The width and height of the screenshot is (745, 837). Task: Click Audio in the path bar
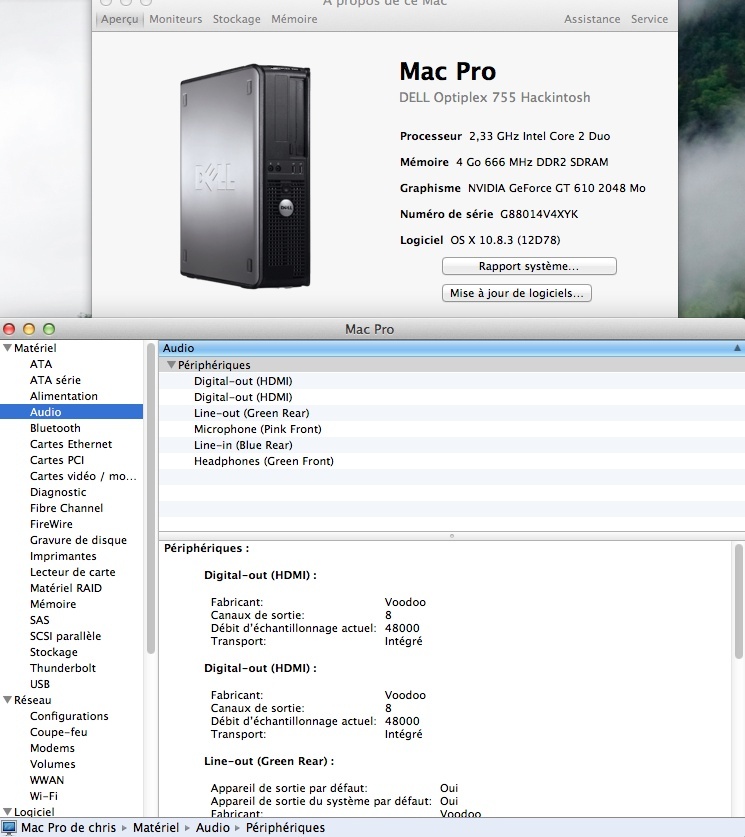212,827
